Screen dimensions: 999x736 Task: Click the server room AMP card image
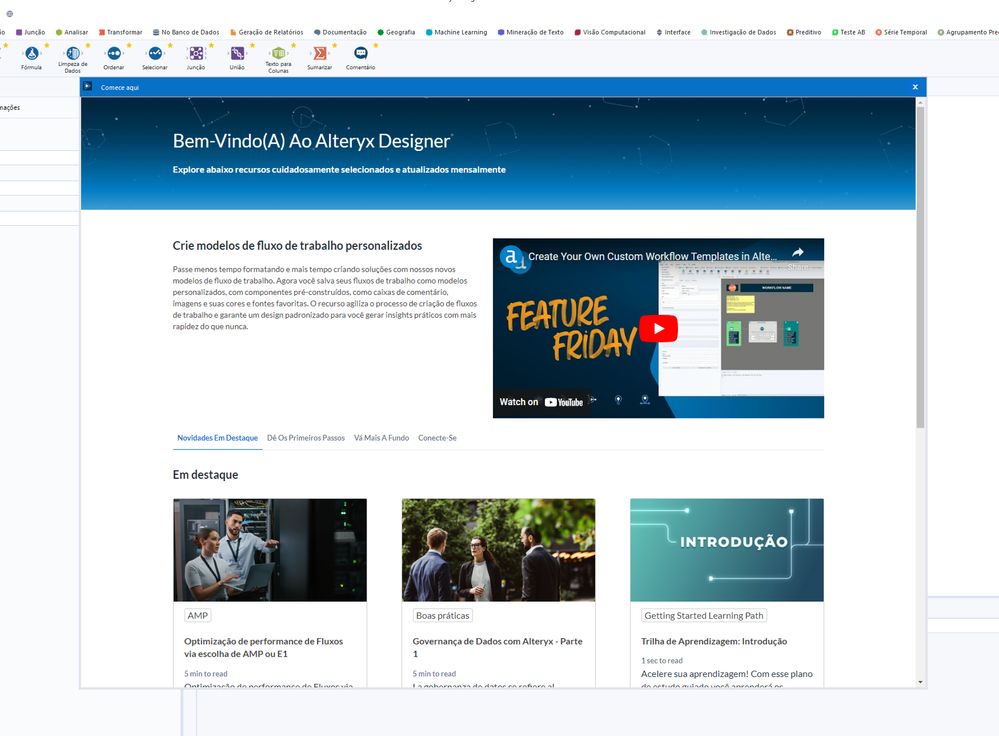click(270, 550)
